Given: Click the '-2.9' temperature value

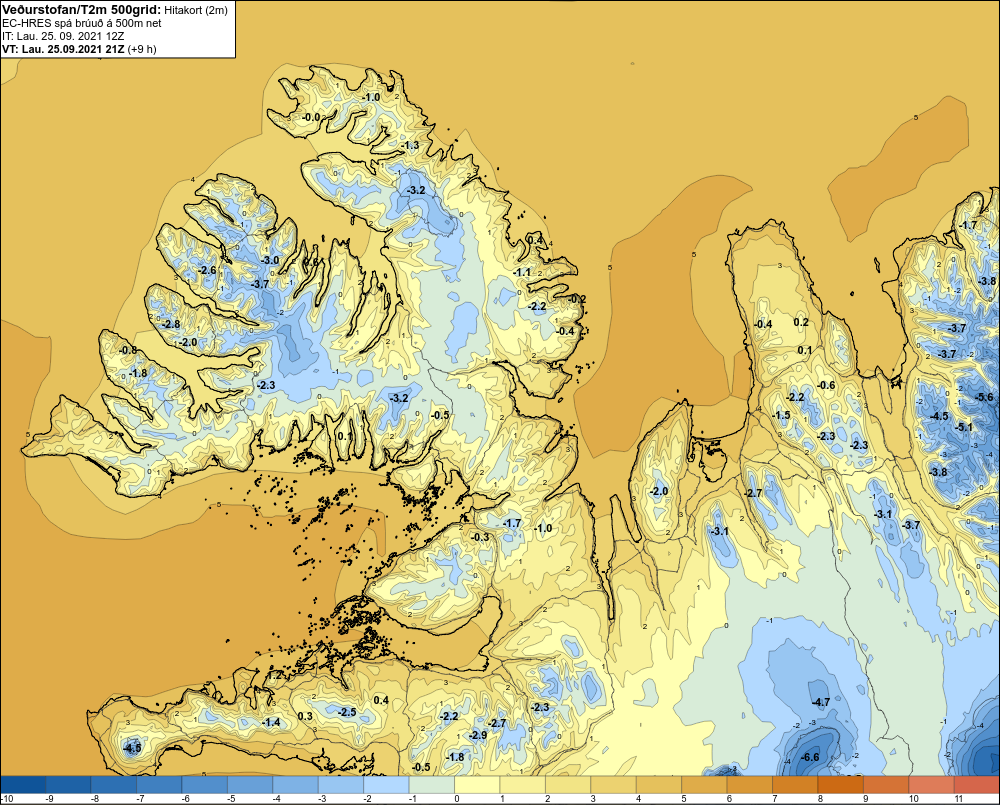Looking at the screenshot, I should pos(478,735).
